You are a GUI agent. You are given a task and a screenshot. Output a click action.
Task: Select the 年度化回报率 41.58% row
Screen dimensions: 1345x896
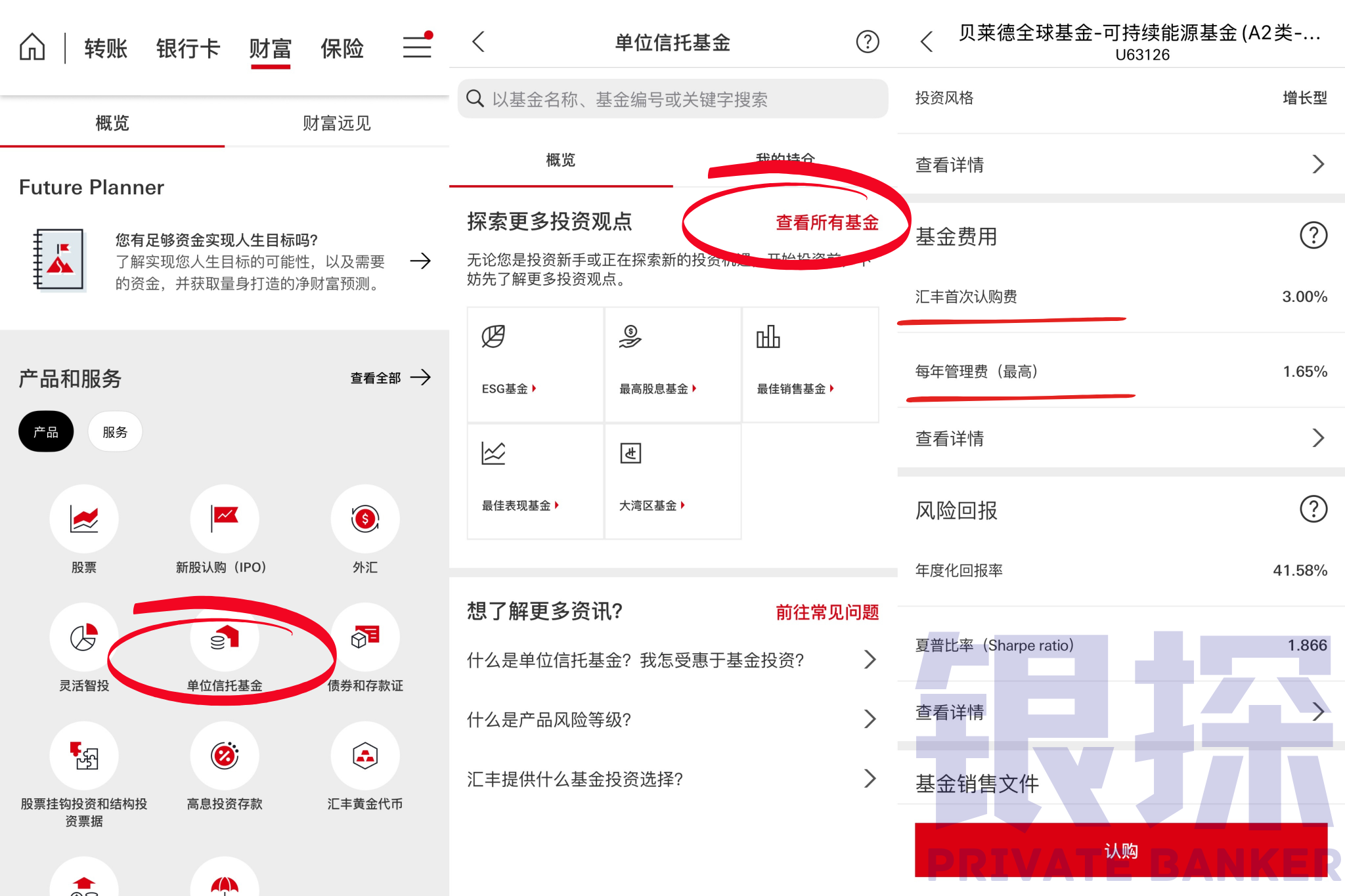pos(1121,570)
